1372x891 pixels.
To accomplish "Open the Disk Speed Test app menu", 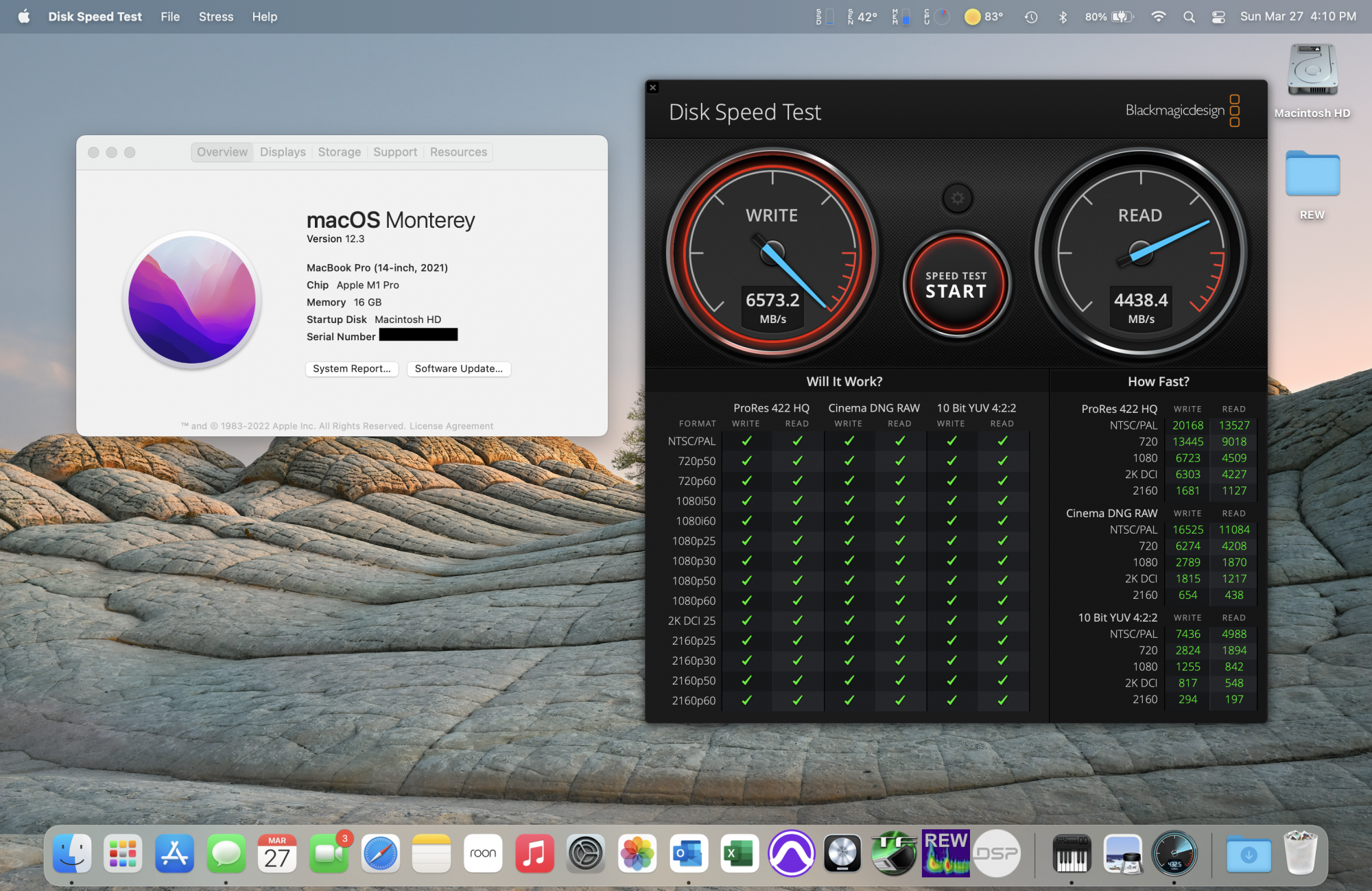I will click(95, 16).
